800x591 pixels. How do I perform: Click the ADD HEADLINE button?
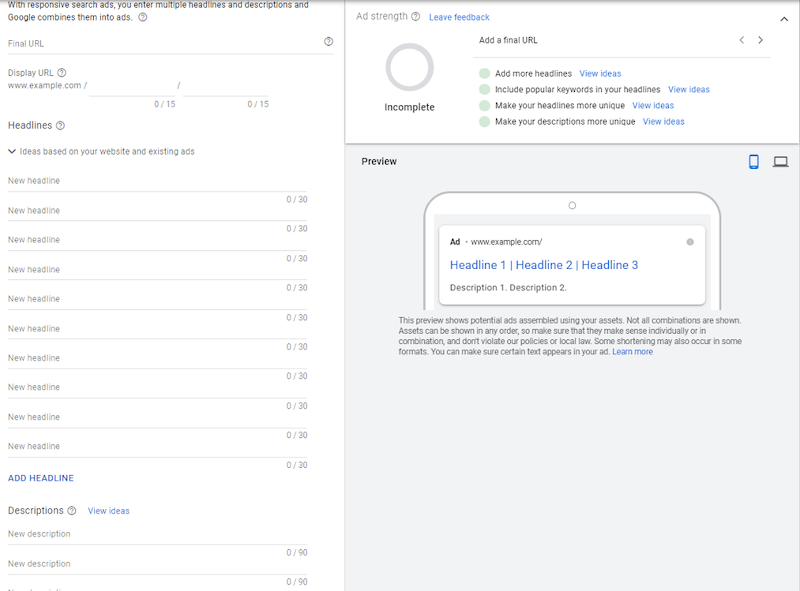39,478
